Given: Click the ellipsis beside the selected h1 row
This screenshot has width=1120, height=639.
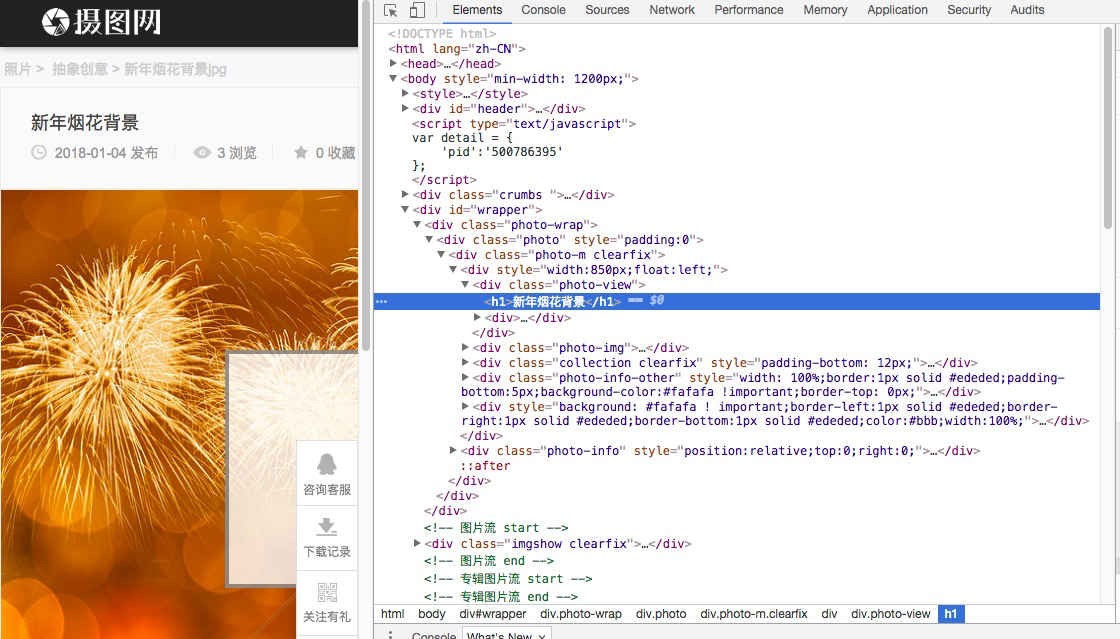Looking at the screenshot, I should click(x=381, y=301).
